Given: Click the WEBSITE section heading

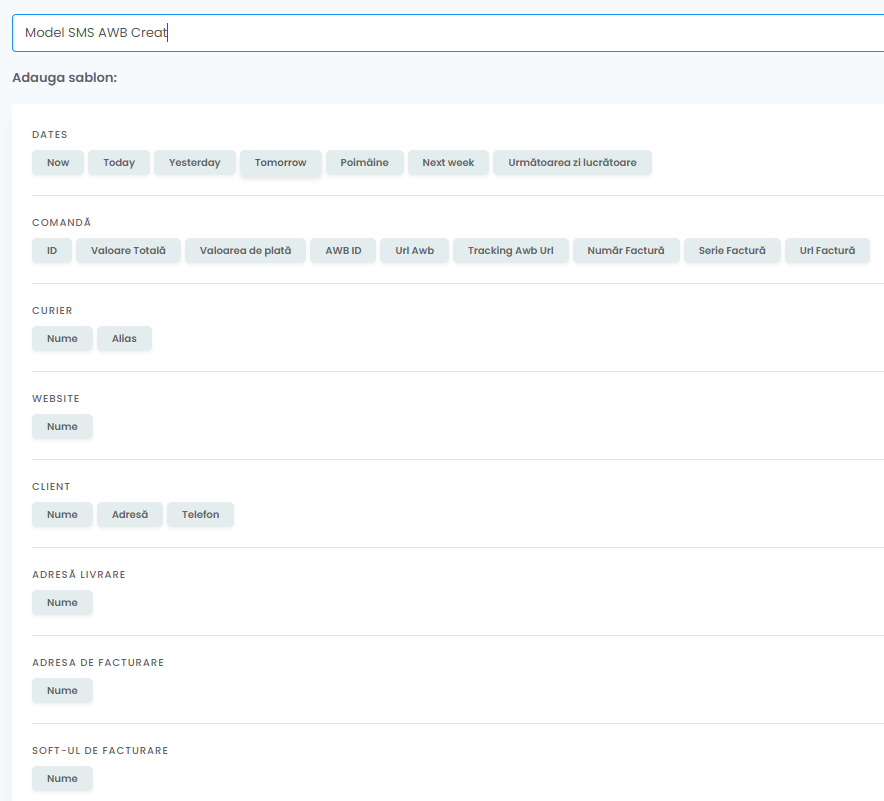Looking at the screenshot, I should [x=56, y=399].
